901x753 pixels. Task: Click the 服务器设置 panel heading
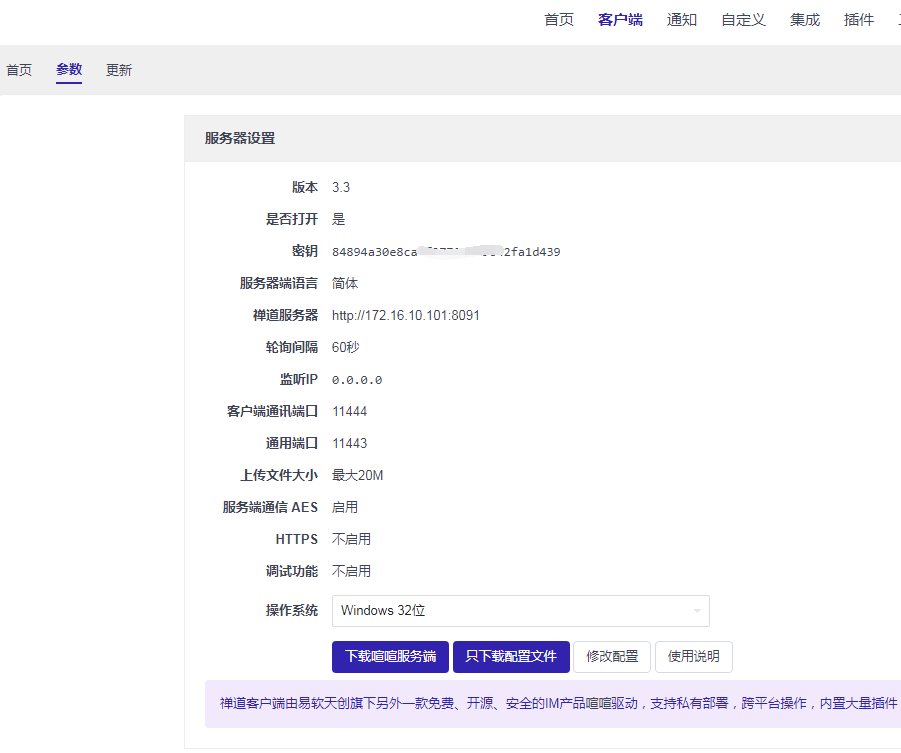[x=240, y=138]
